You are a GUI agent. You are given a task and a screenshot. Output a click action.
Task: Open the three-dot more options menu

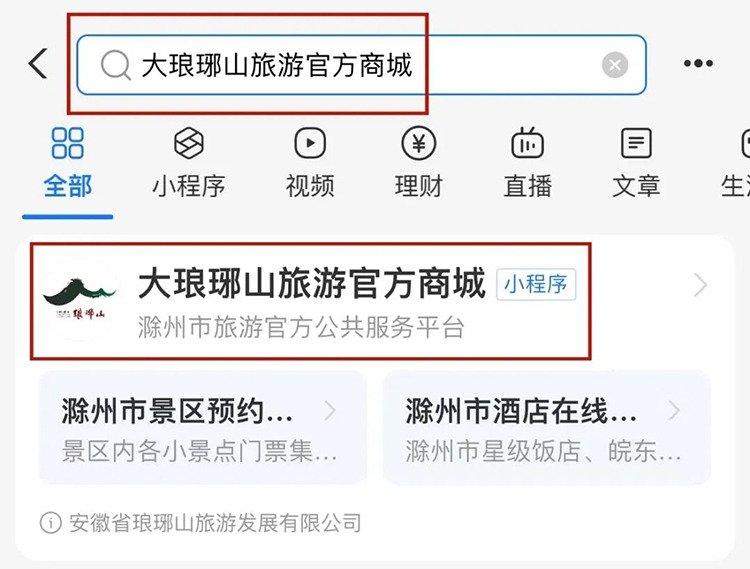tap(698, 63)
